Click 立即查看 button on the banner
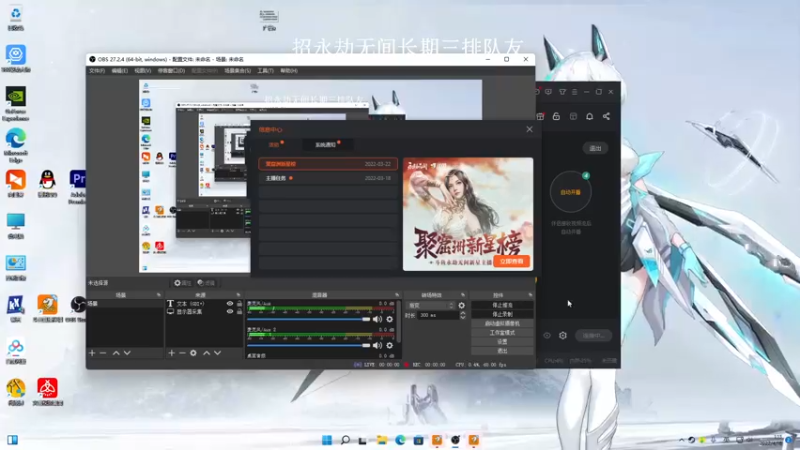This screenshot has height=450, width=800. pyautogui.click(x=511, y=261)
